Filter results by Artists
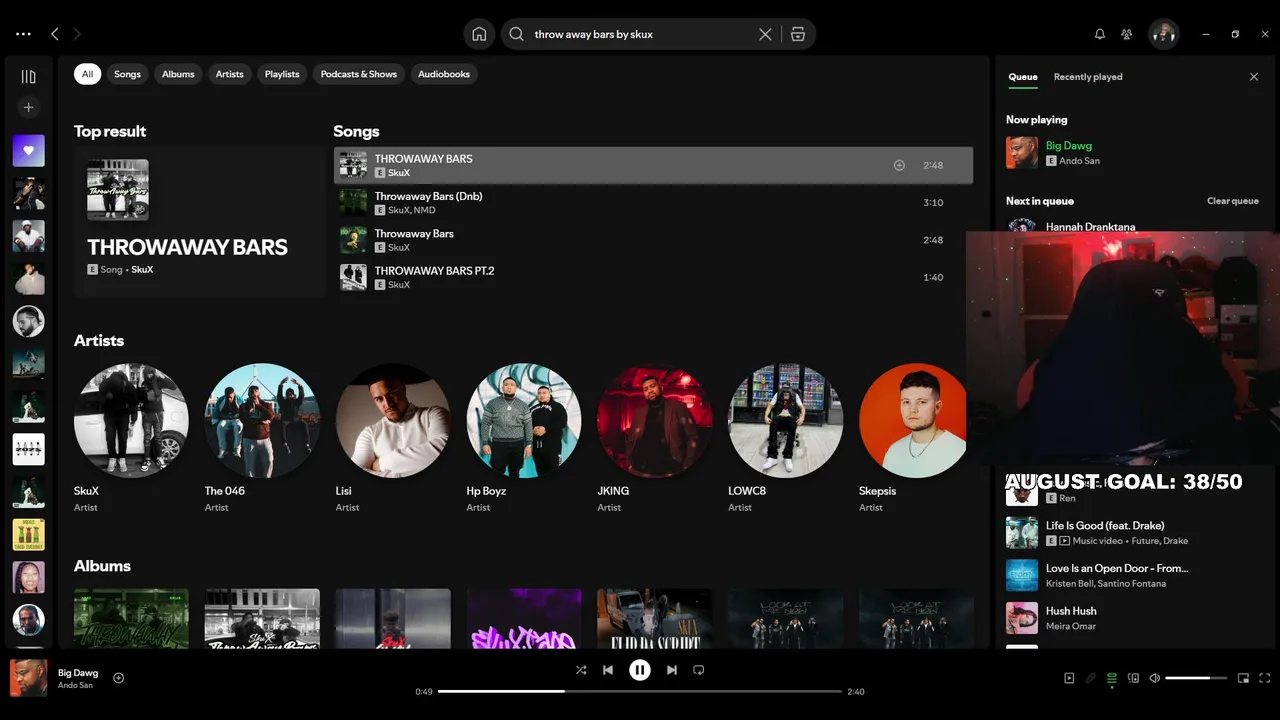The image size is (1280, 720). coord(229,74)
